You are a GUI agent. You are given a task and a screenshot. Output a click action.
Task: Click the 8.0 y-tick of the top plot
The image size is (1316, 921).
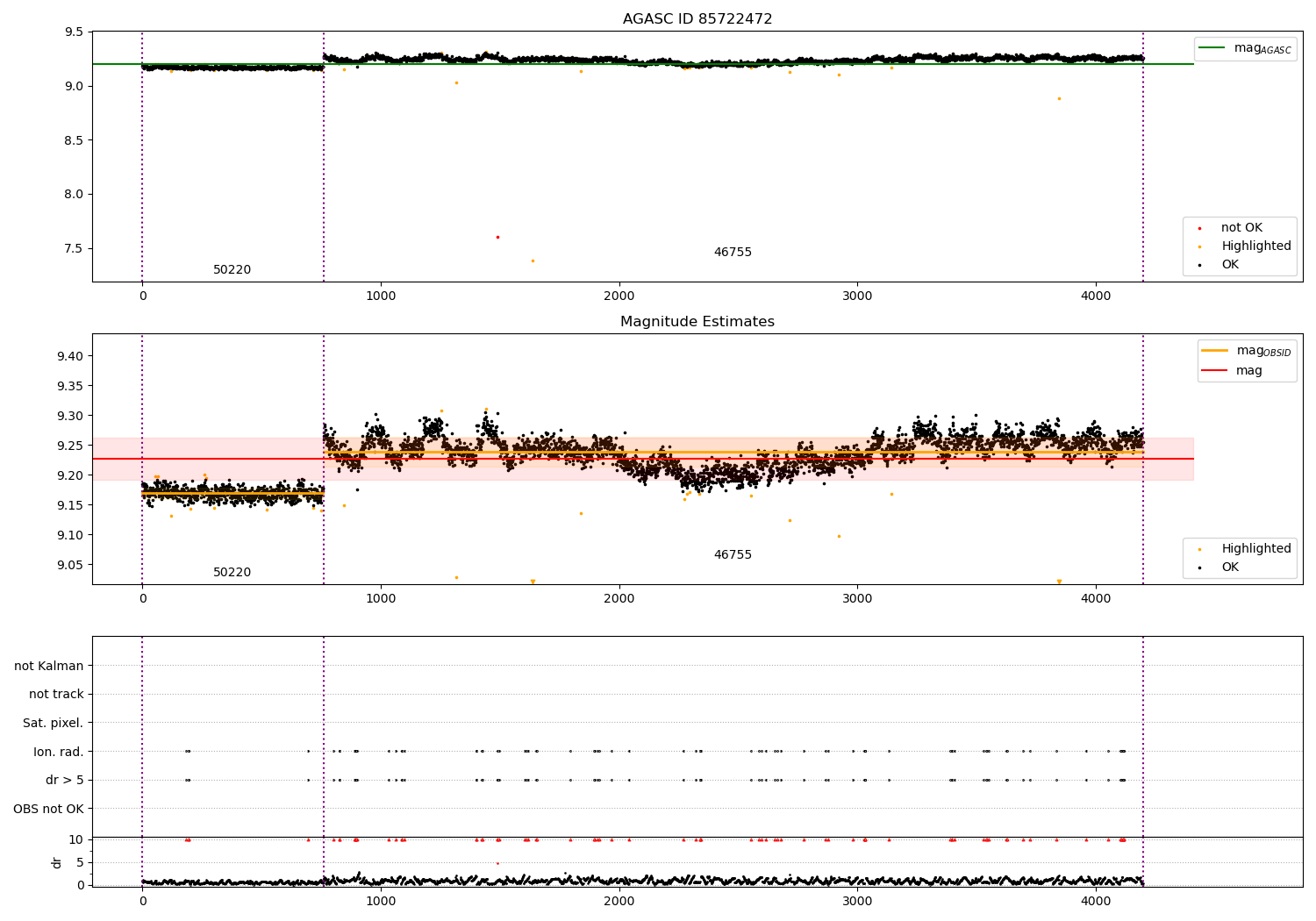75,194
